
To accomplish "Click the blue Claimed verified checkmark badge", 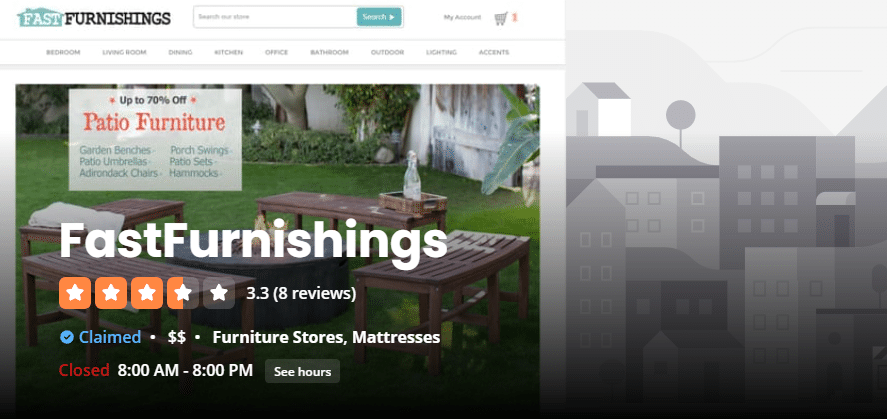I will pyautogui.click(x=67, y=338).
